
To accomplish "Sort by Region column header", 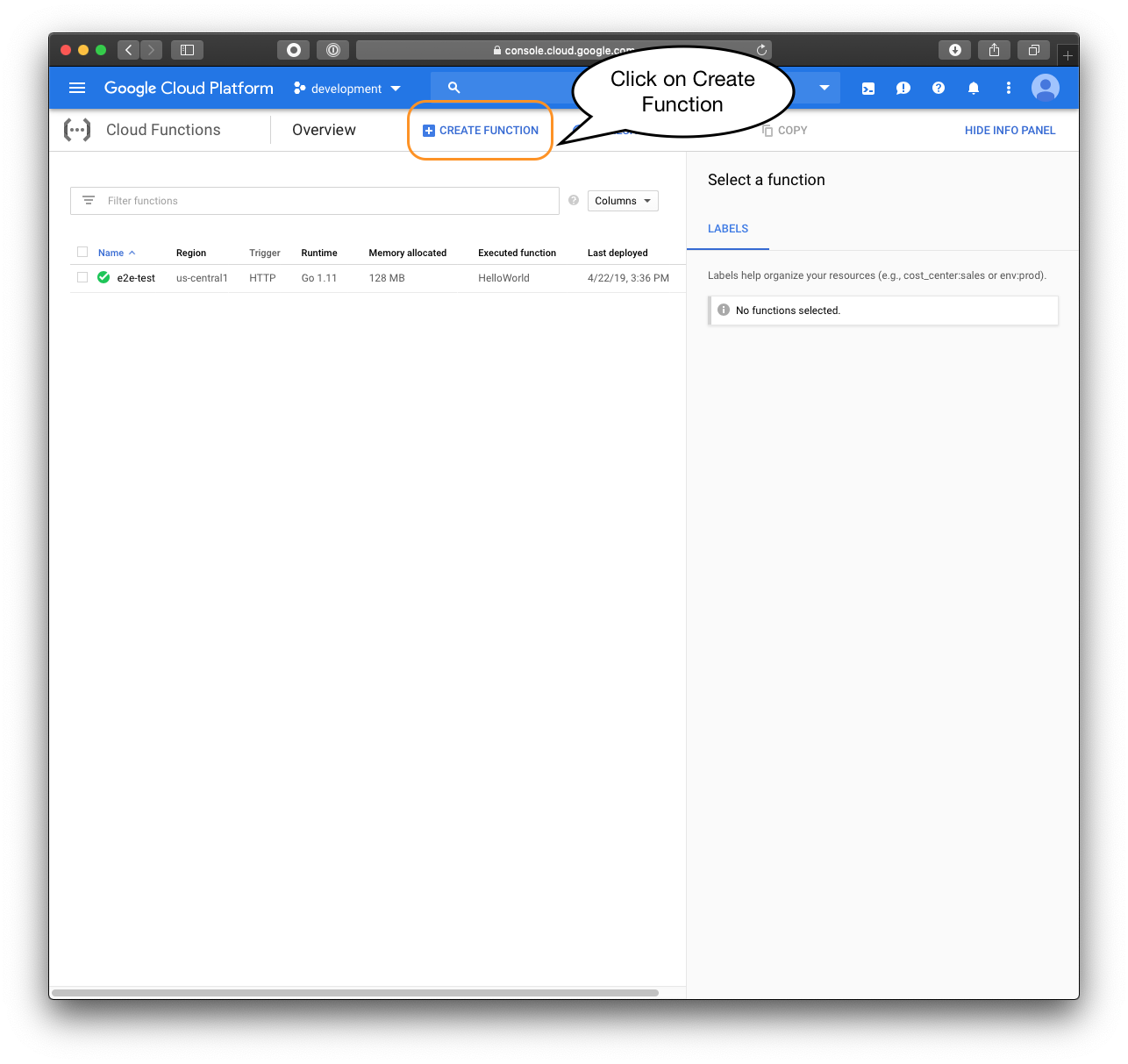I will pos(191,253).
